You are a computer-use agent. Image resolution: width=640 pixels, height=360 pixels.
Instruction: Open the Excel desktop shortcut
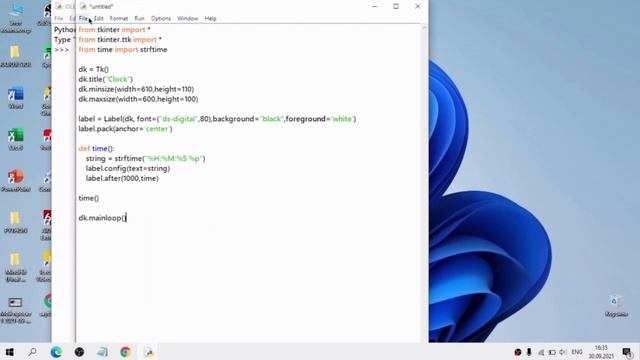click(16, 140)
